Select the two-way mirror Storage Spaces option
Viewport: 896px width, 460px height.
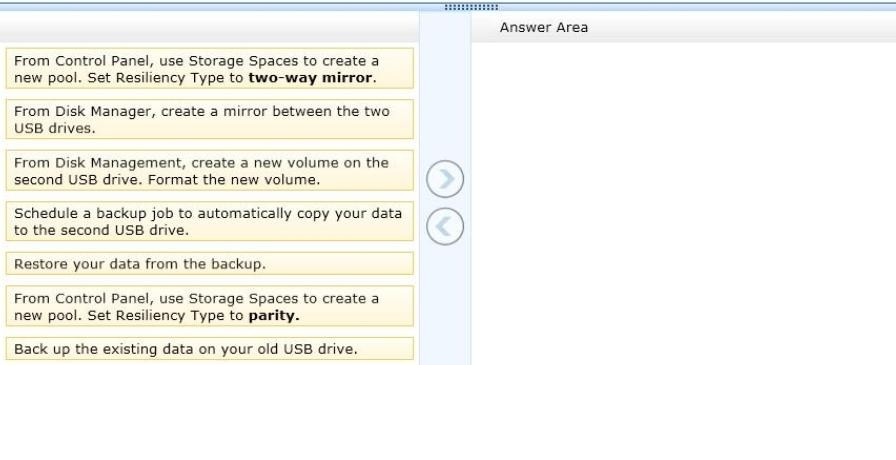click(x=210, y=69)
